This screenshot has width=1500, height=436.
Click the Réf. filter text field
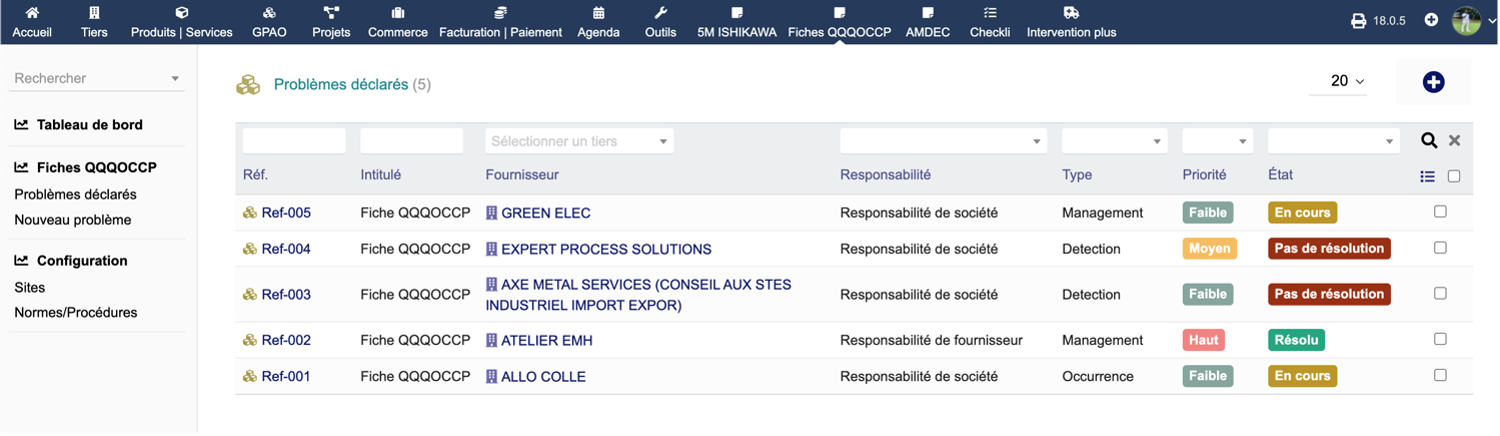click(294, 141)
